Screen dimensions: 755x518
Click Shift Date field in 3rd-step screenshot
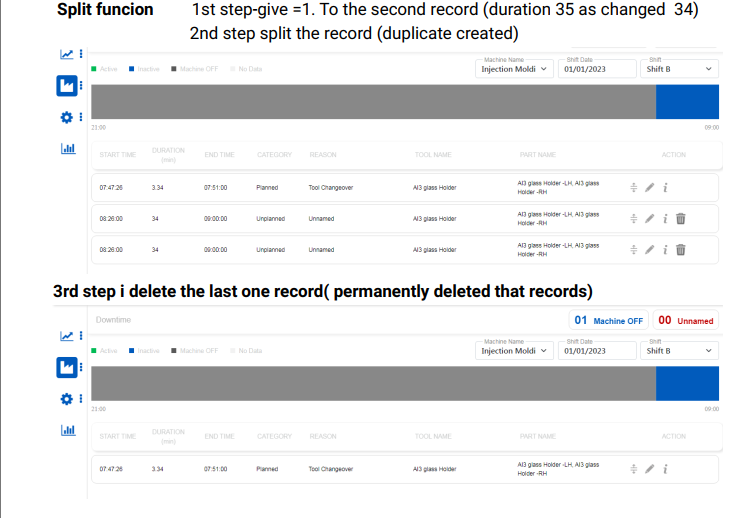coord(597,350)
